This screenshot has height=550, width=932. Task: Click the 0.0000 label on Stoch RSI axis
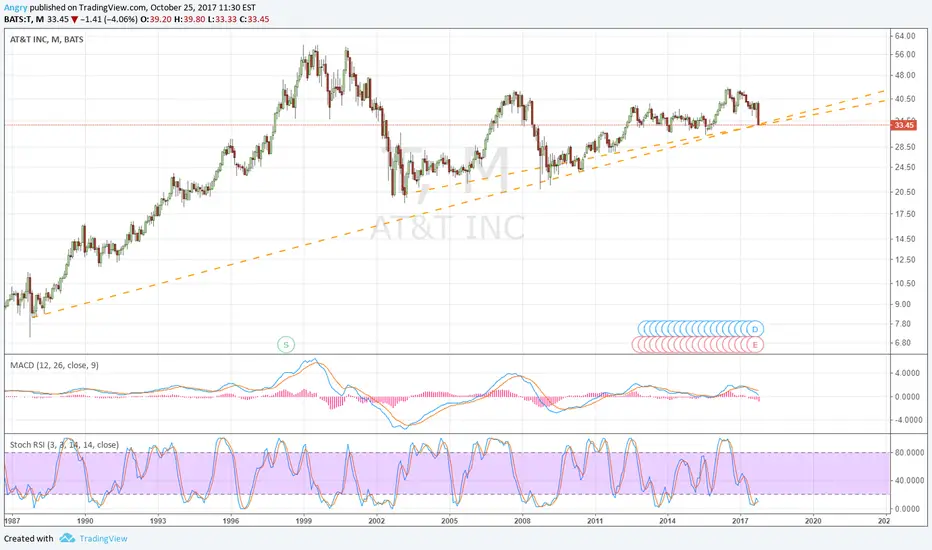click(x=908, y=508)
